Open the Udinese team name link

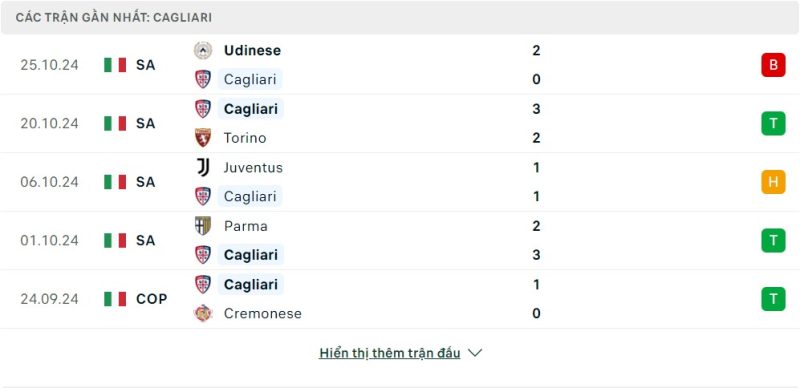point(252,51)
